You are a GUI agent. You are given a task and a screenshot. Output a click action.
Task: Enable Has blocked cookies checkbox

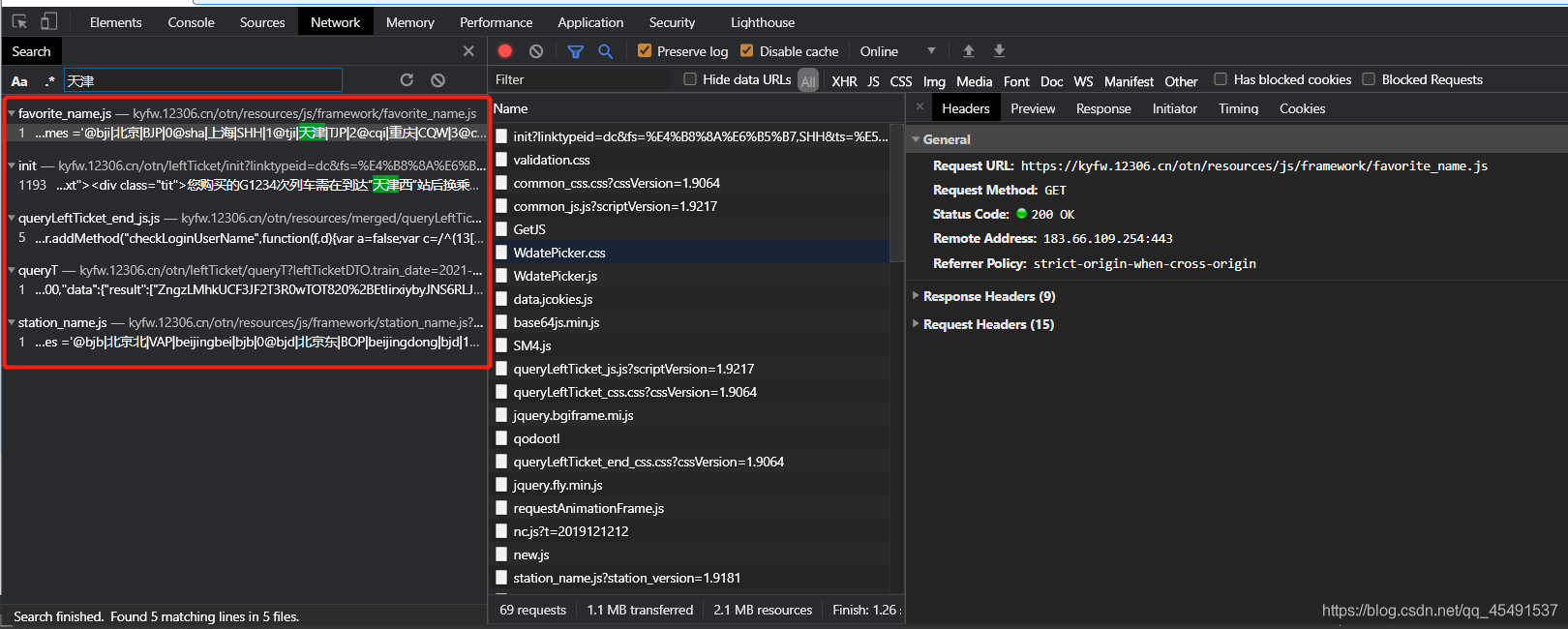click(1221, 79)
